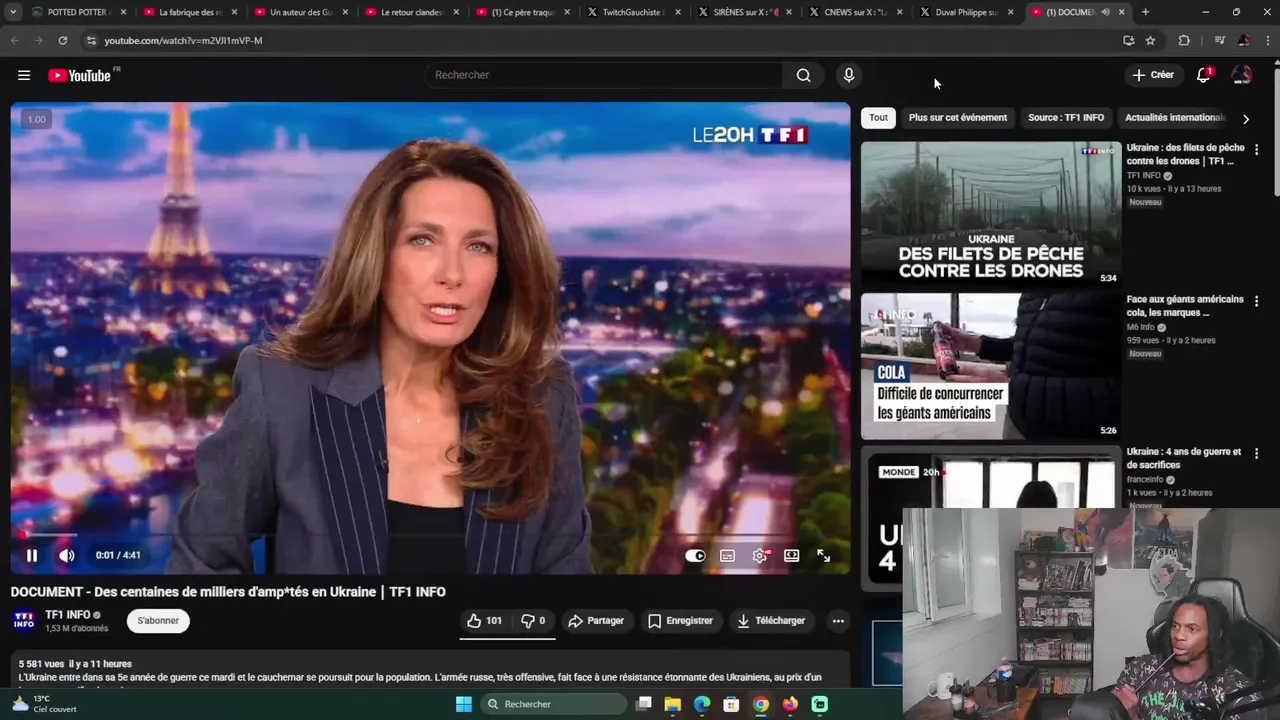
Task: Bookmark this page with the star icon
Action: [x=1150, y=40]
